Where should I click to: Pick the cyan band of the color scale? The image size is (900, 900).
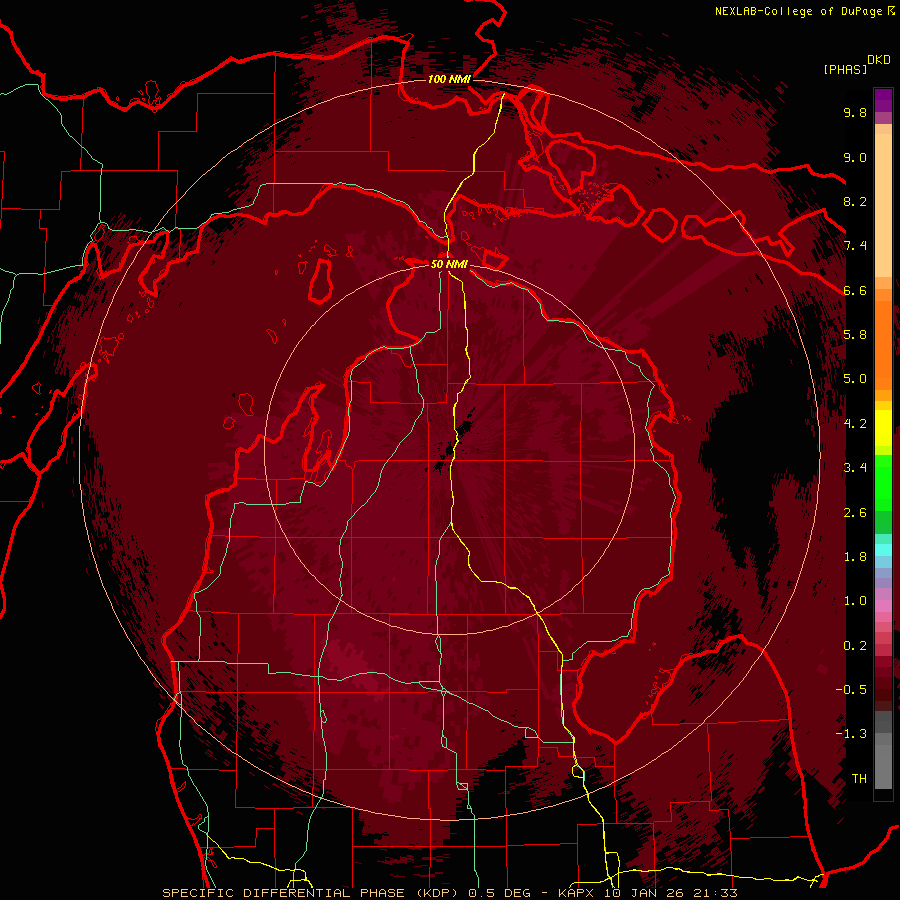click(x=883, y=549)
